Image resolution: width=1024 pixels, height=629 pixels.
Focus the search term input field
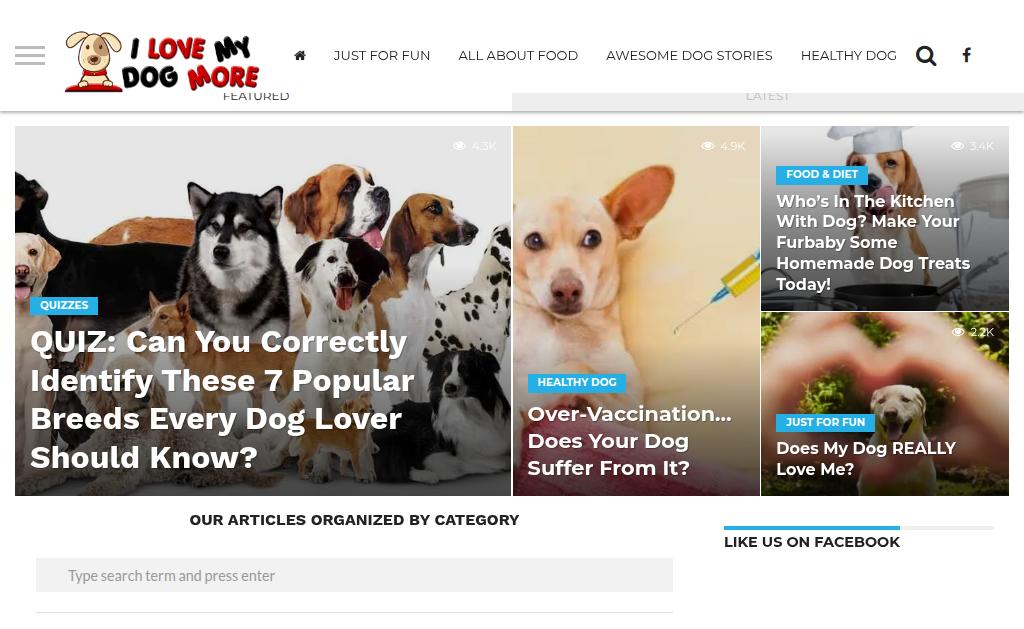click(x=354, y=575)
